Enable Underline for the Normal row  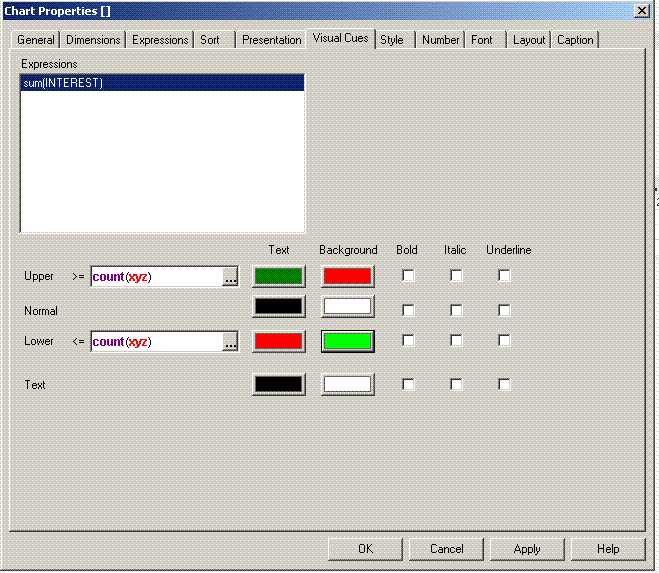[x=504, y=310]
